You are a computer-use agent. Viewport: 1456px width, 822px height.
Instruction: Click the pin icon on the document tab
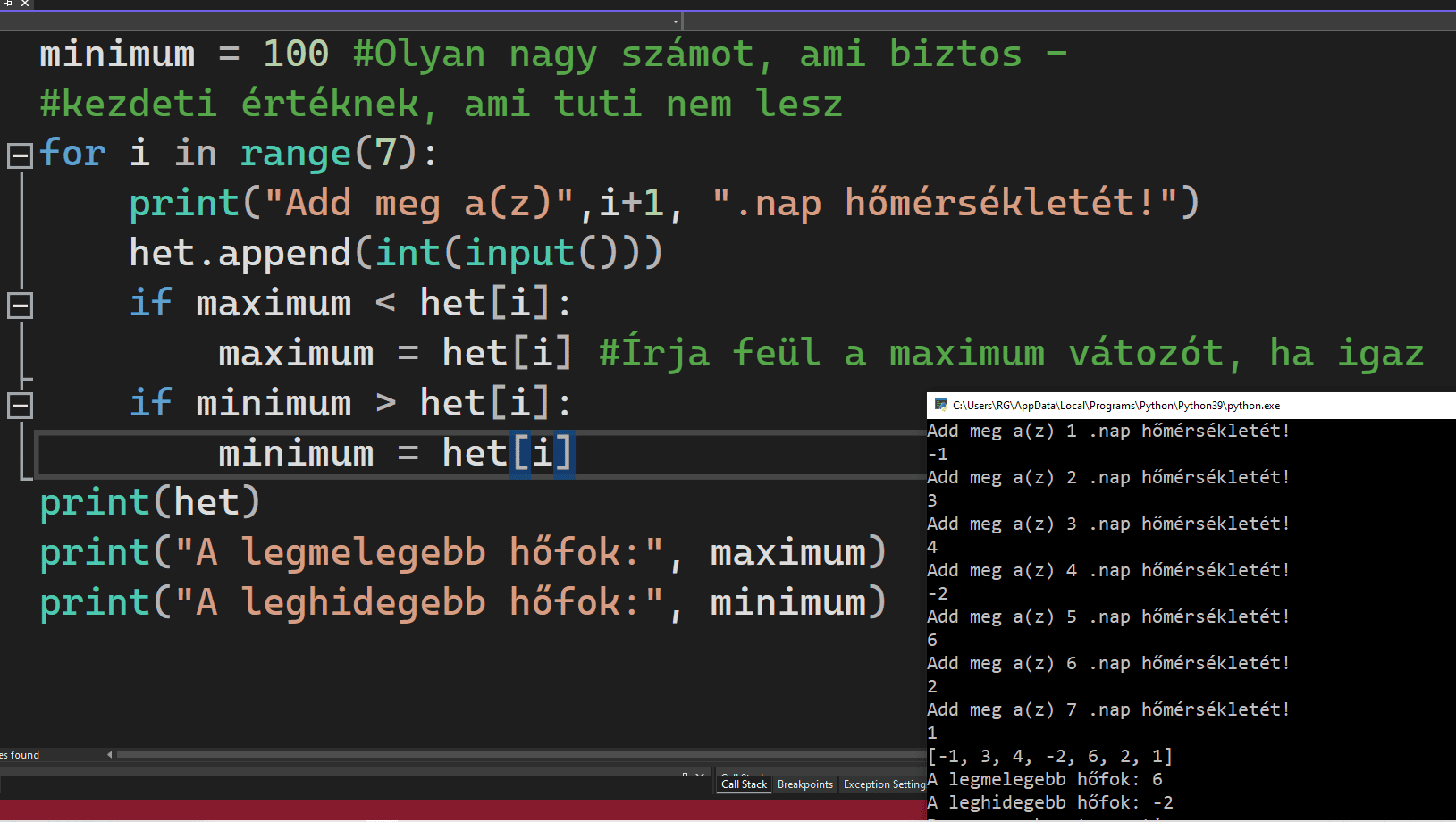(8, 4)
